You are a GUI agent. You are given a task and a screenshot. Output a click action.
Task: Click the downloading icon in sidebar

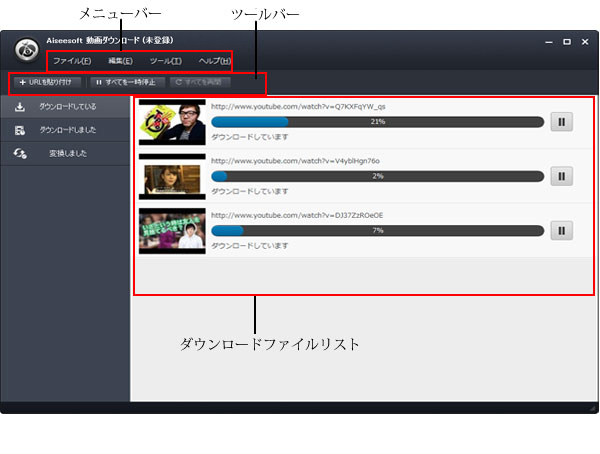(20, 105)
